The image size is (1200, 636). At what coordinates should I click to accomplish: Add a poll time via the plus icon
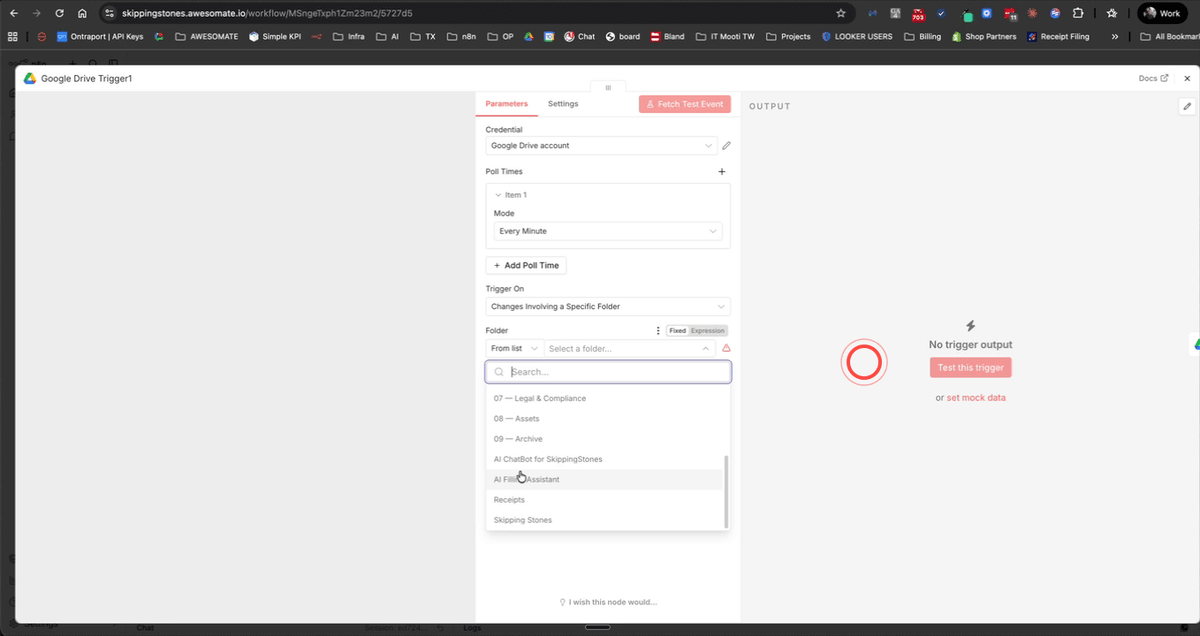click(x=722, y=171)
